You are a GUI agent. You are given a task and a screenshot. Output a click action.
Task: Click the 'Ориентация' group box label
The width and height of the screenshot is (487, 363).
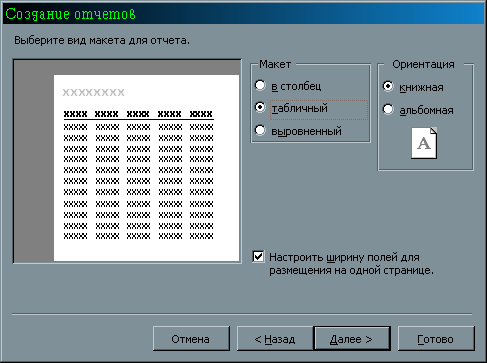(423, 64)
